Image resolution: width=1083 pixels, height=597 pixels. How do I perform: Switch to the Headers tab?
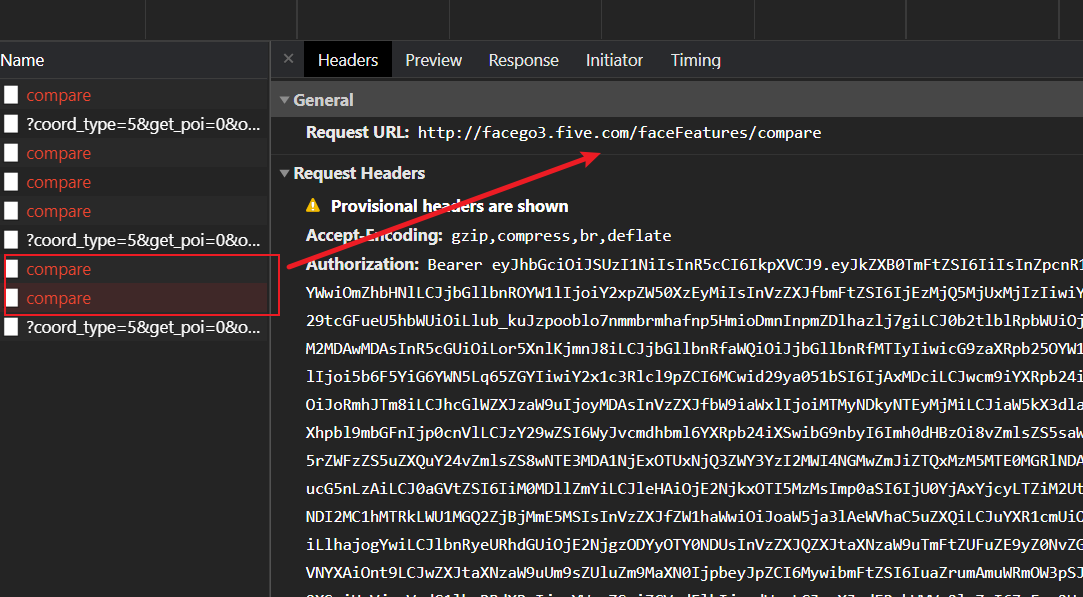(347, 60)
